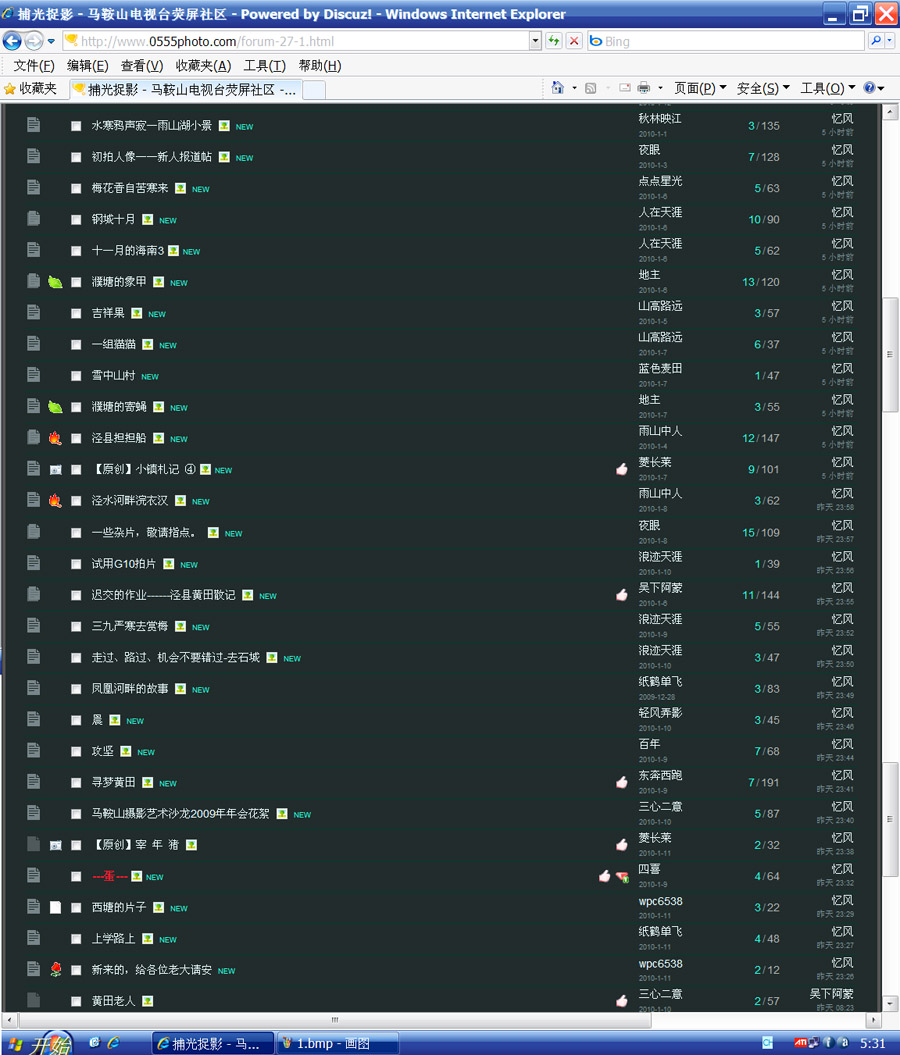Expand the 安全(S) dropdown menu

[763, 88]
